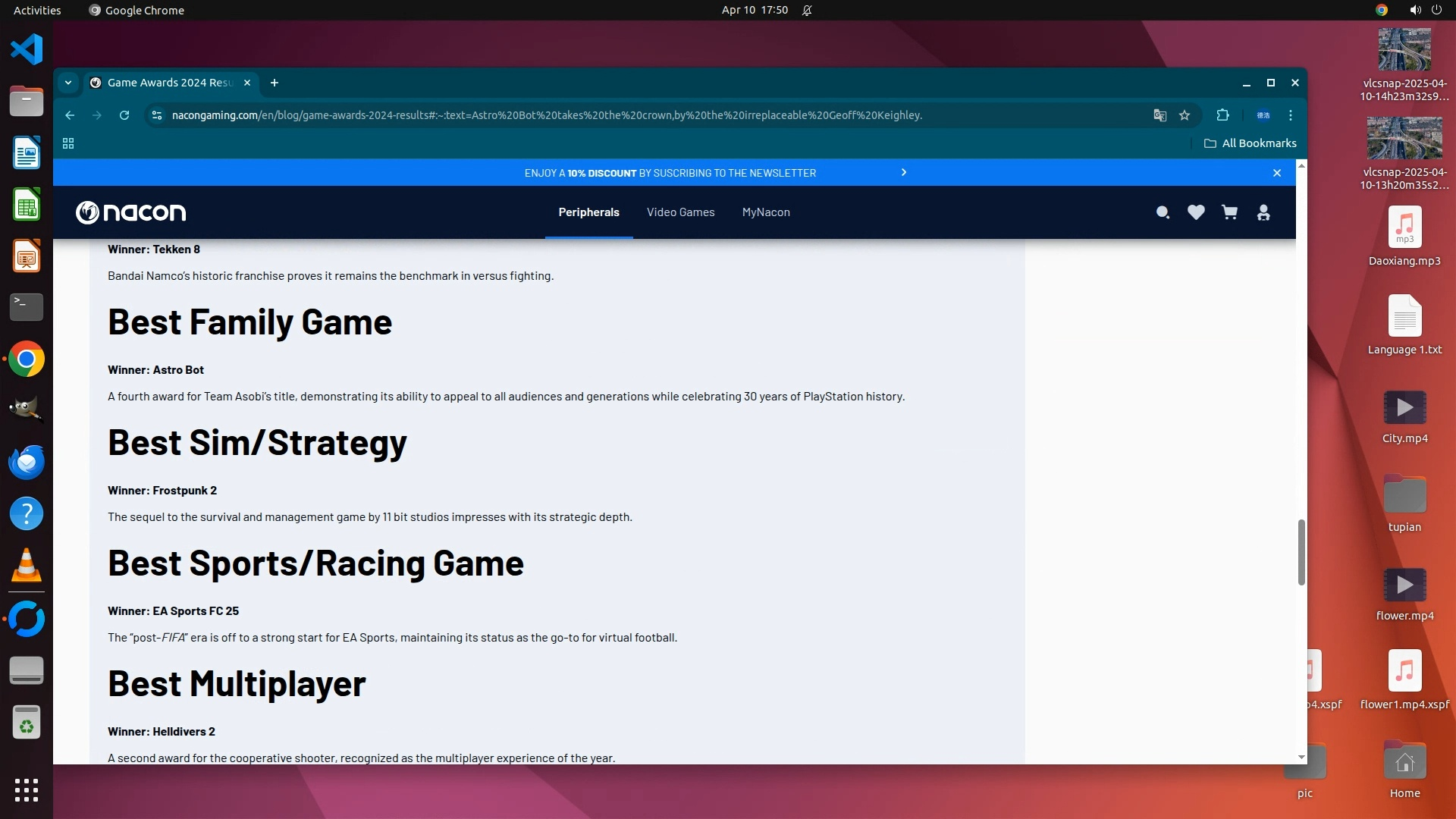Open the Chrome extensions puzzle icon
1456x819 pixels.
[x=1222, y=115]
